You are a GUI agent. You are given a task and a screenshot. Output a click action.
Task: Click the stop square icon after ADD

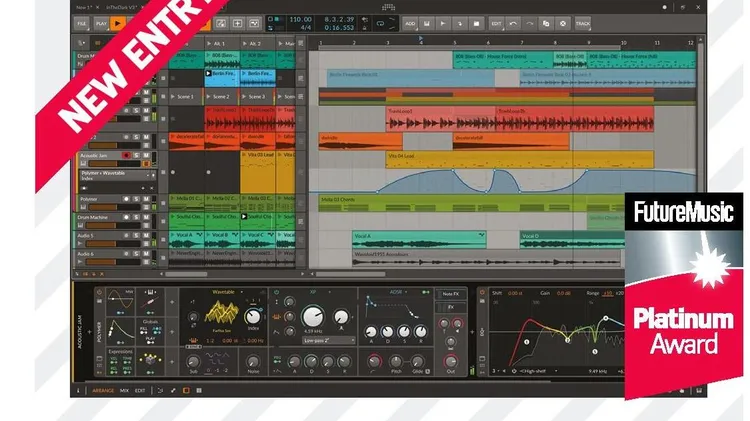pos(476,23)
